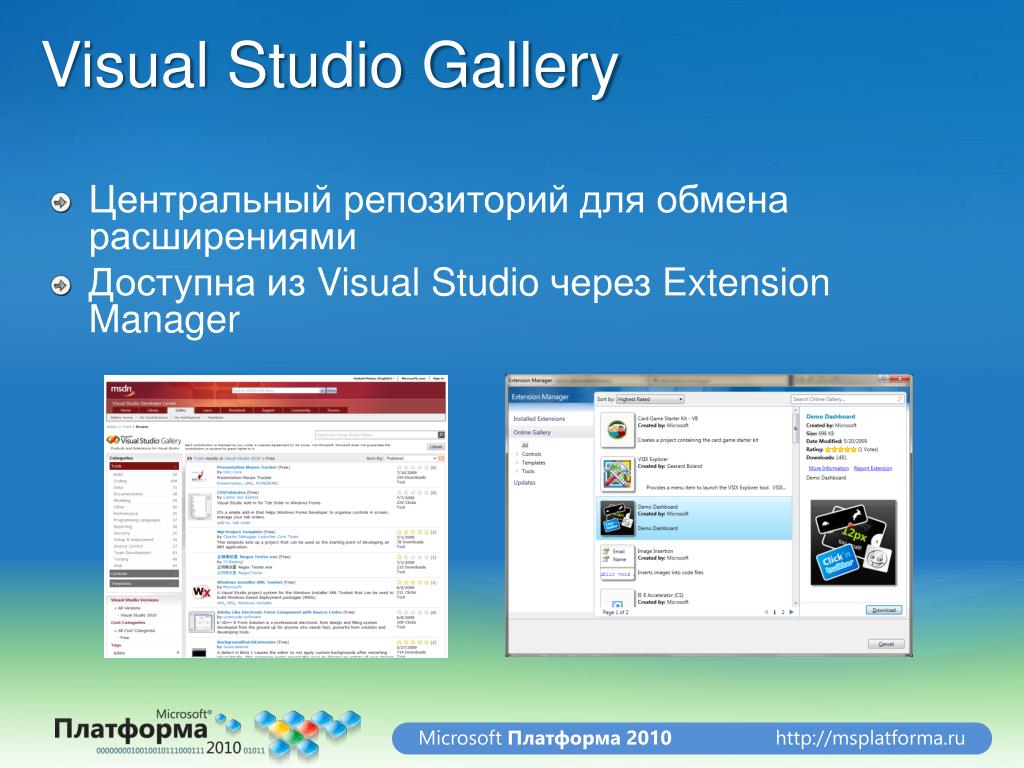Switch to Installed Extensions section
The height and width of the screenshot is (768, 1024).
(x=539, y=419)
